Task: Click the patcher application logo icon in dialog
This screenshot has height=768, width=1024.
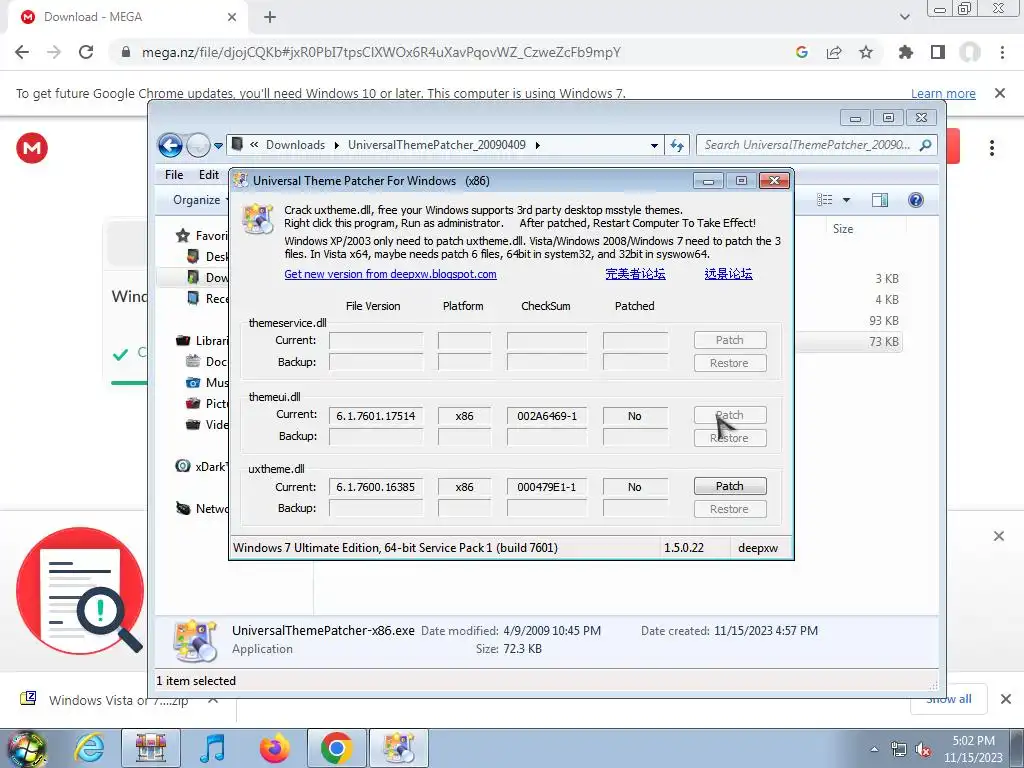Action: pyautogui.click(x=257, y=219)
